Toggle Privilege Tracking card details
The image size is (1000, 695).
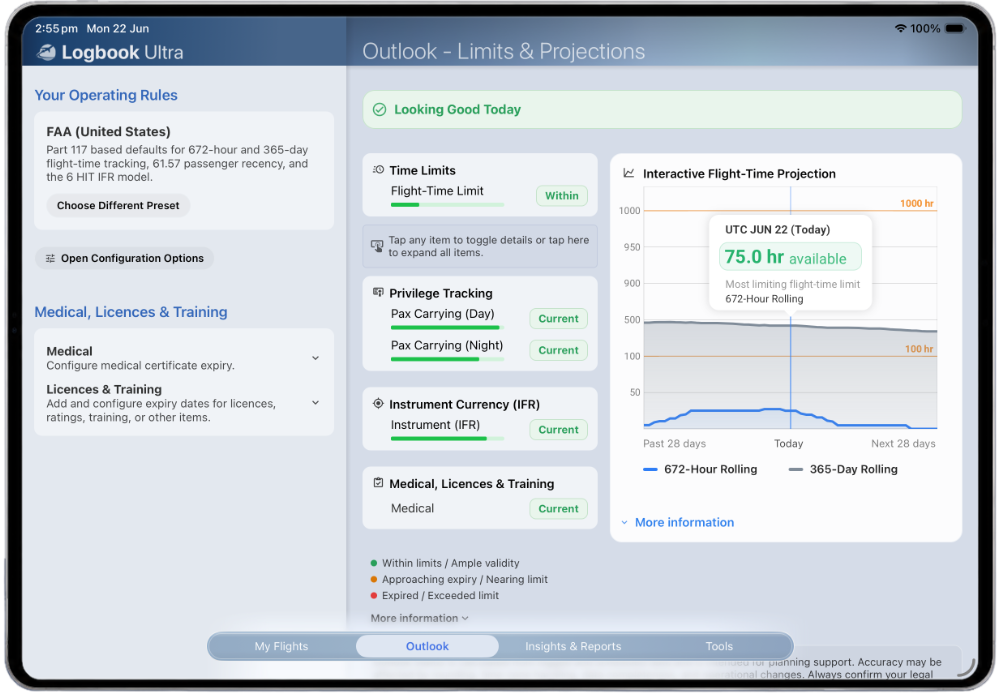480,323
